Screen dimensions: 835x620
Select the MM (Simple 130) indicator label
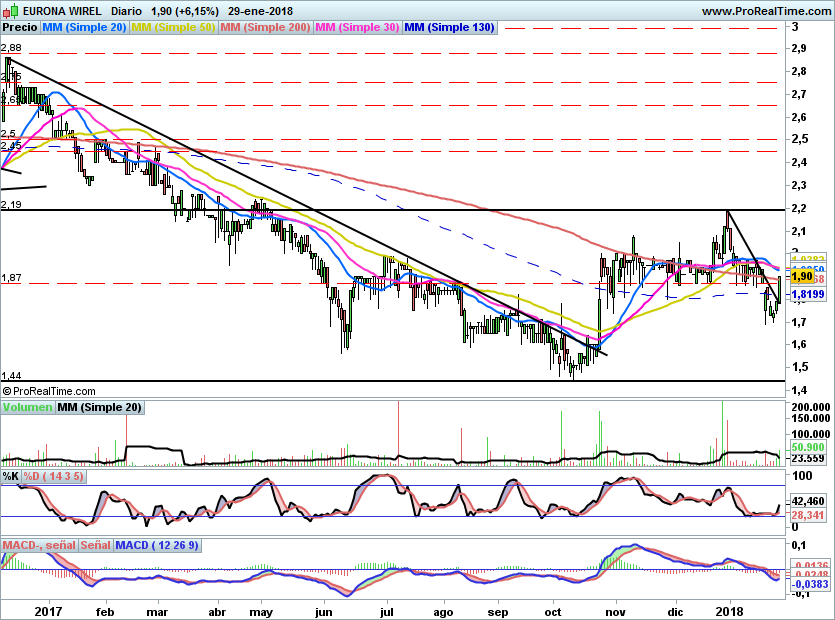pos(449,28)
